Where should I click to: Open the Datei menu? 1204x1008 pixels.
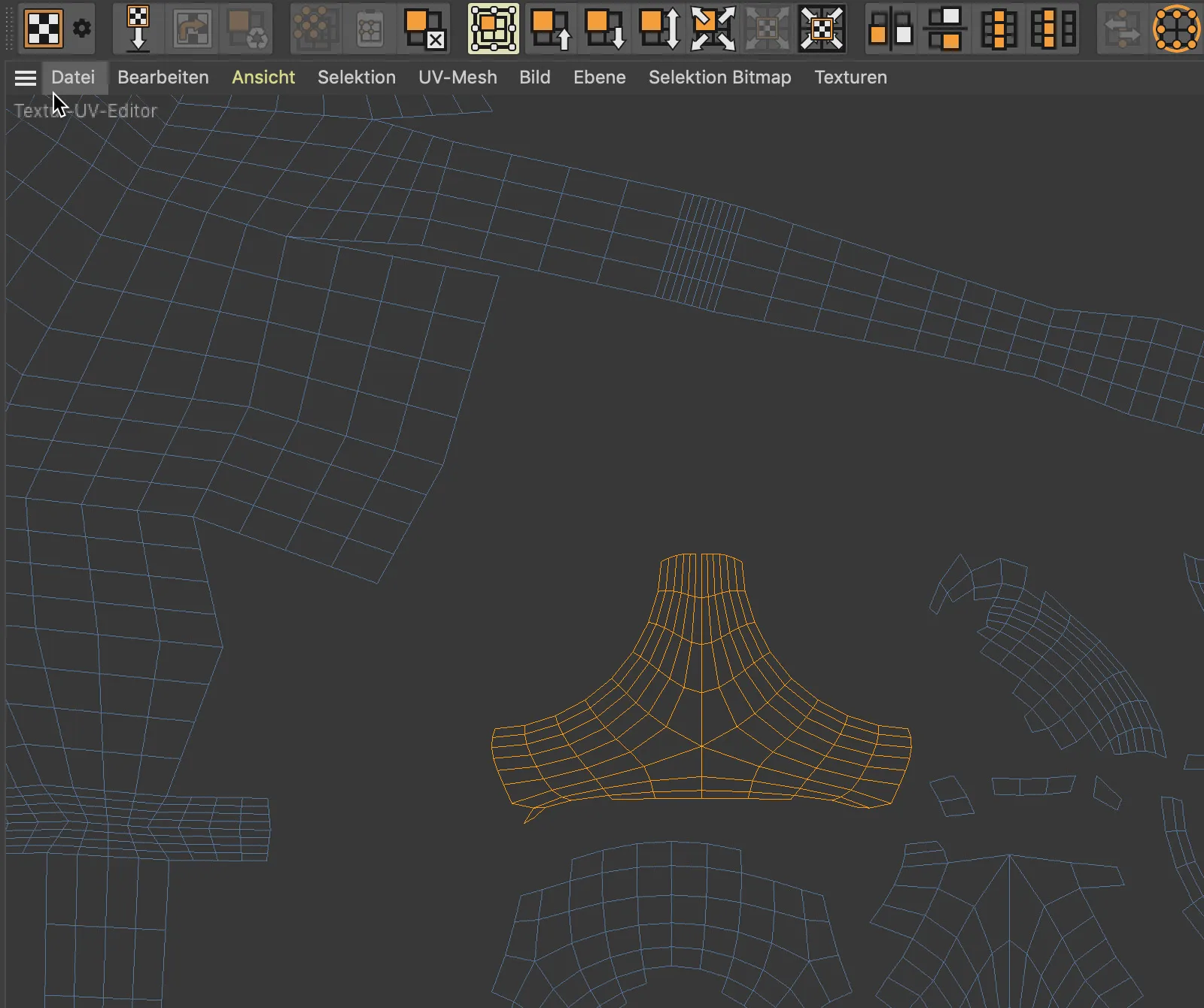73,77
